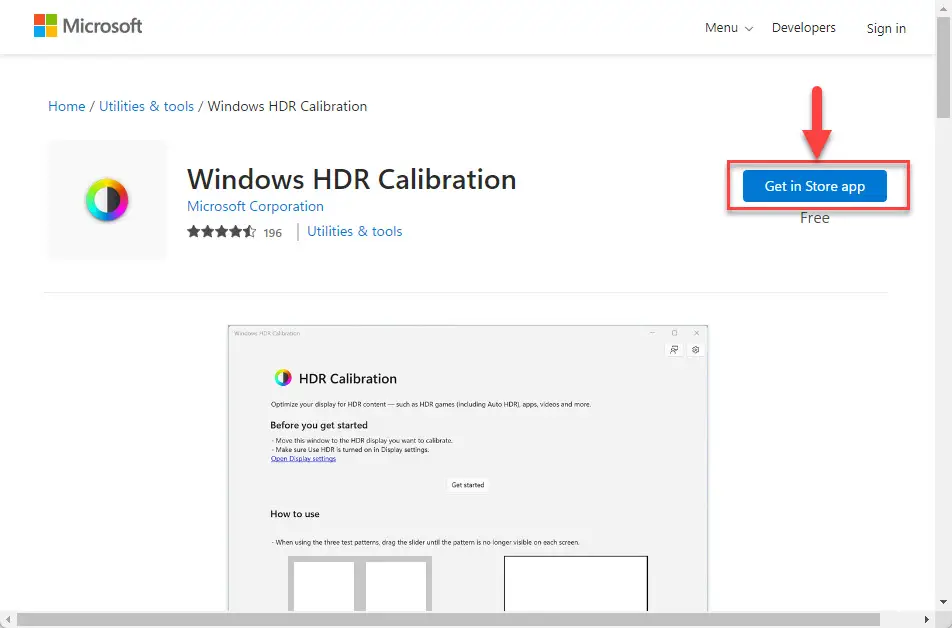Viewport: 952px width, 628px height.
Task: Open the settings gear inside the app screenshot
Action: coord(696,349)
